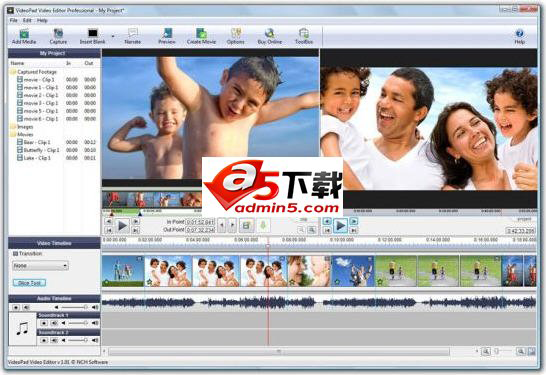The width and height of the screenshot is (546, 375).
Task: Zoom out the clip preview strip
Action: 301,229
